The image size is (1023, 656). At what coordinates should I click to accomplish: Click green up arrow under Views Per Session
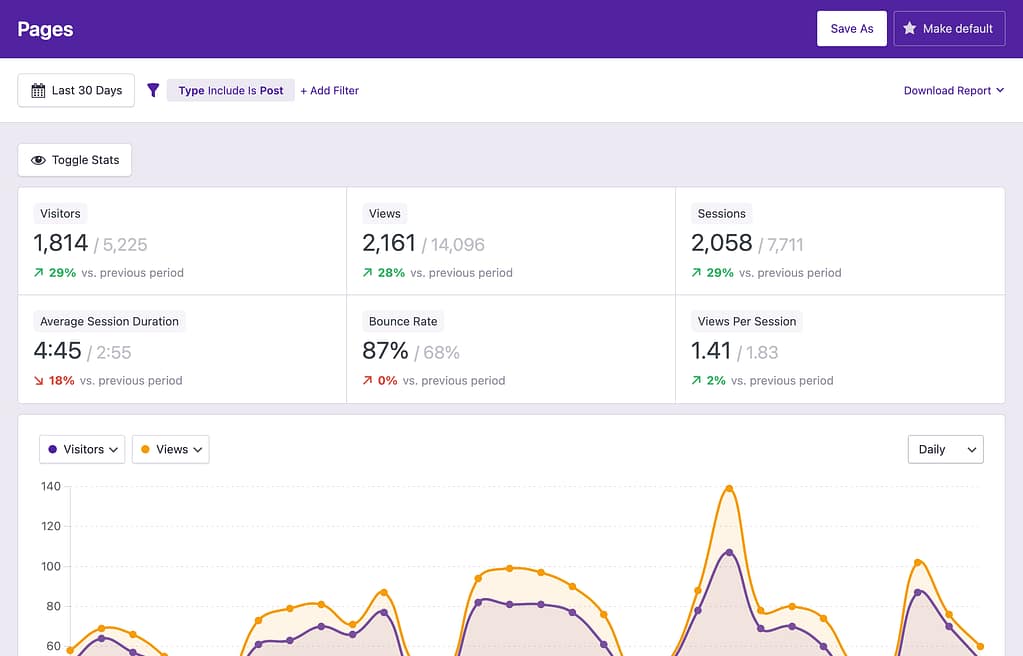(697, 381)
